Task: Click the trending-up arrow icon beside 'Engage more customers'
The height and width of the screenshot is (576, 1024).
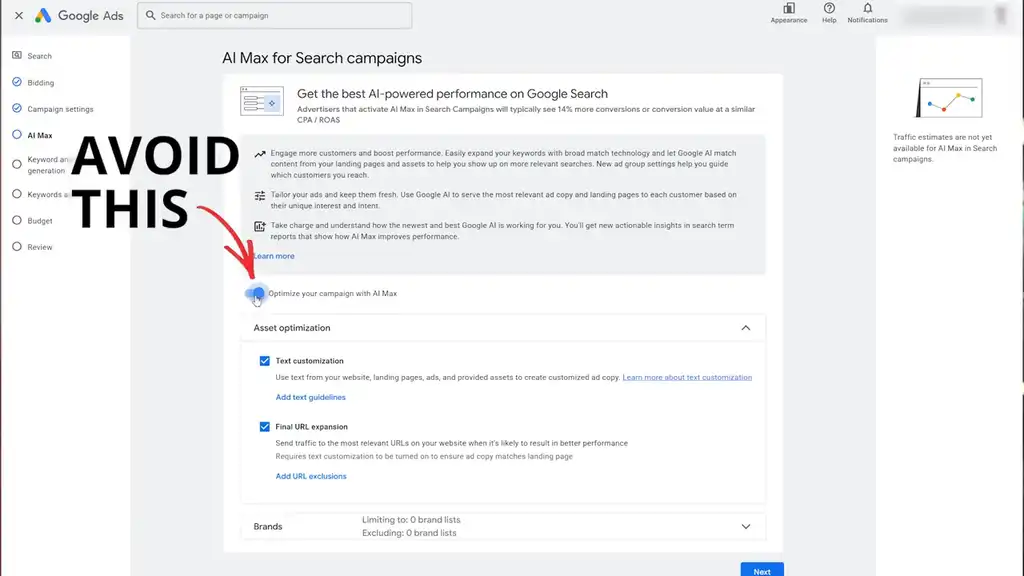Action: click(260, 154)
